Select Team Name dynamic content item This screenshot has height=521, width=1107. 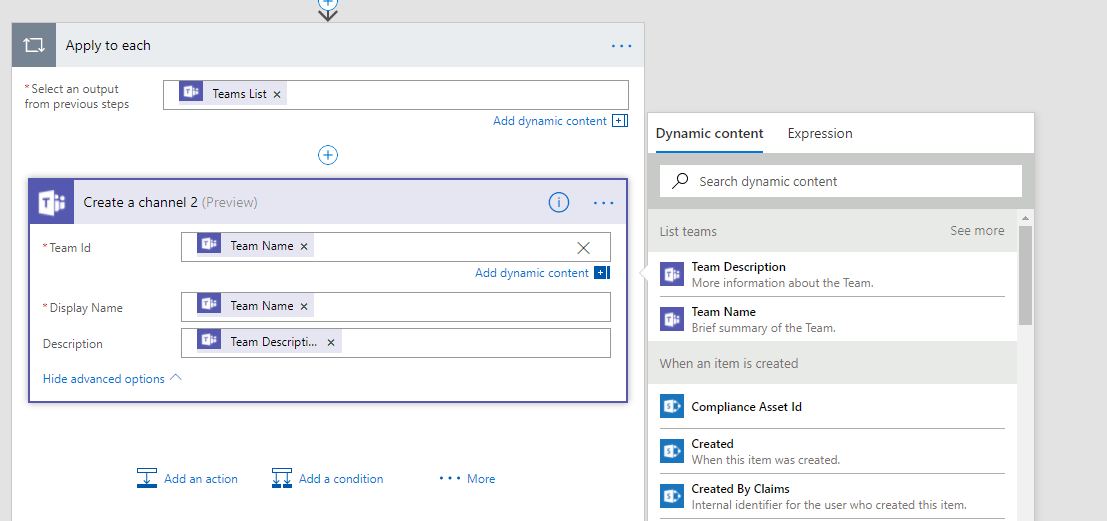833,319
